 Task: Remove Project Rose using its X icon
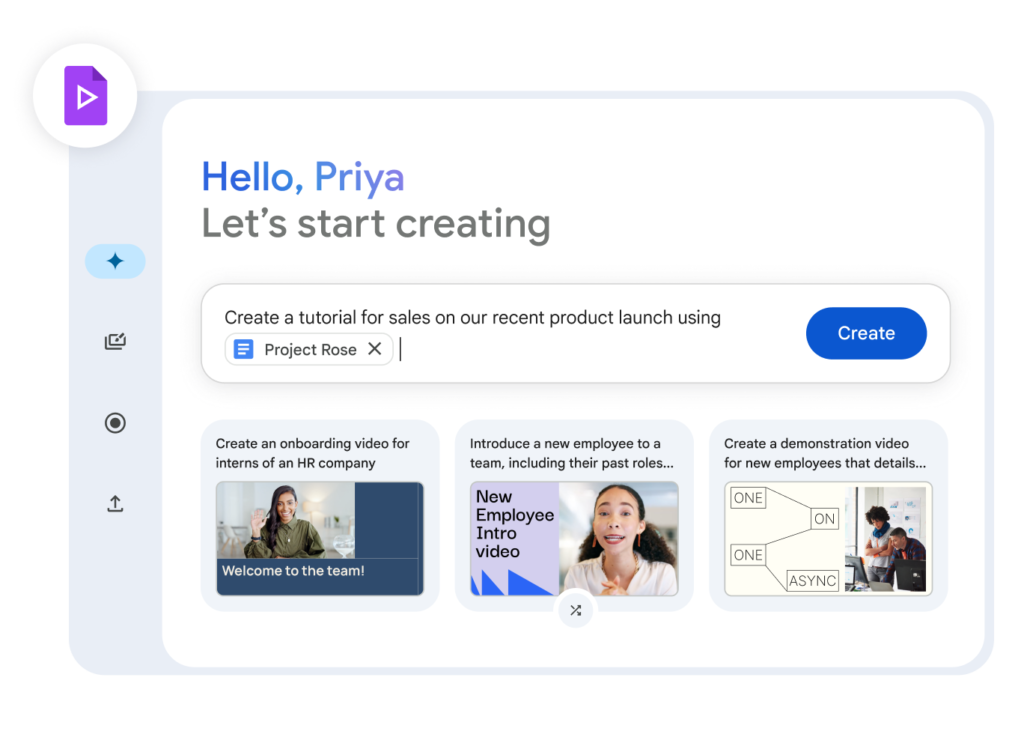tap(375, 349)
